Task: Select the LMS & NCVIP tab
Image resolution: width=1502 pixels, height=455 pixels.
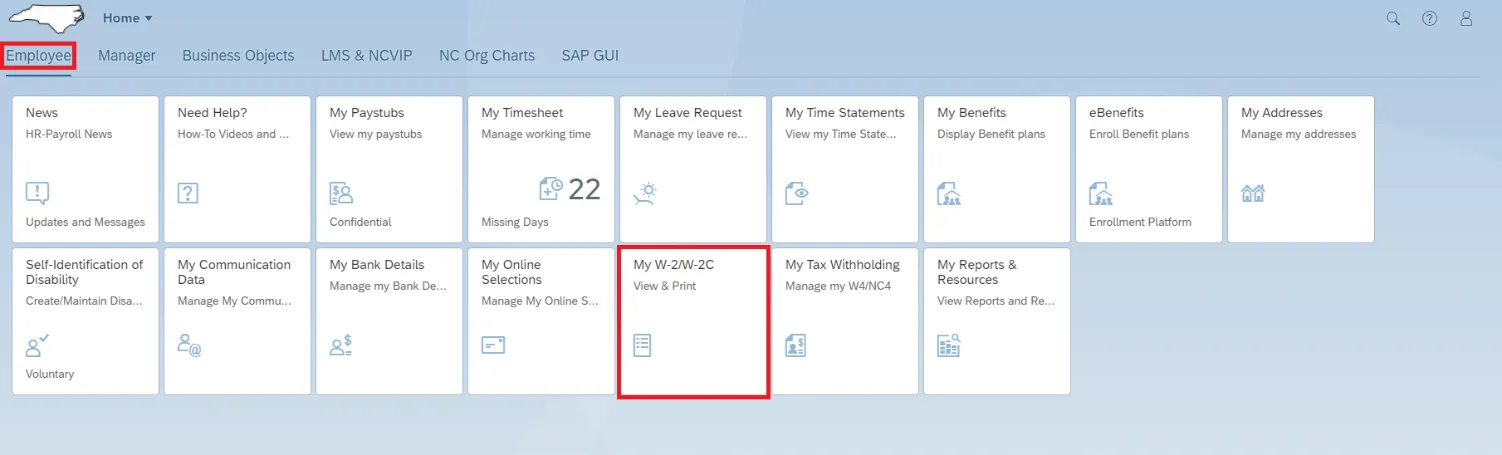Action: click(x=366, y=56)
